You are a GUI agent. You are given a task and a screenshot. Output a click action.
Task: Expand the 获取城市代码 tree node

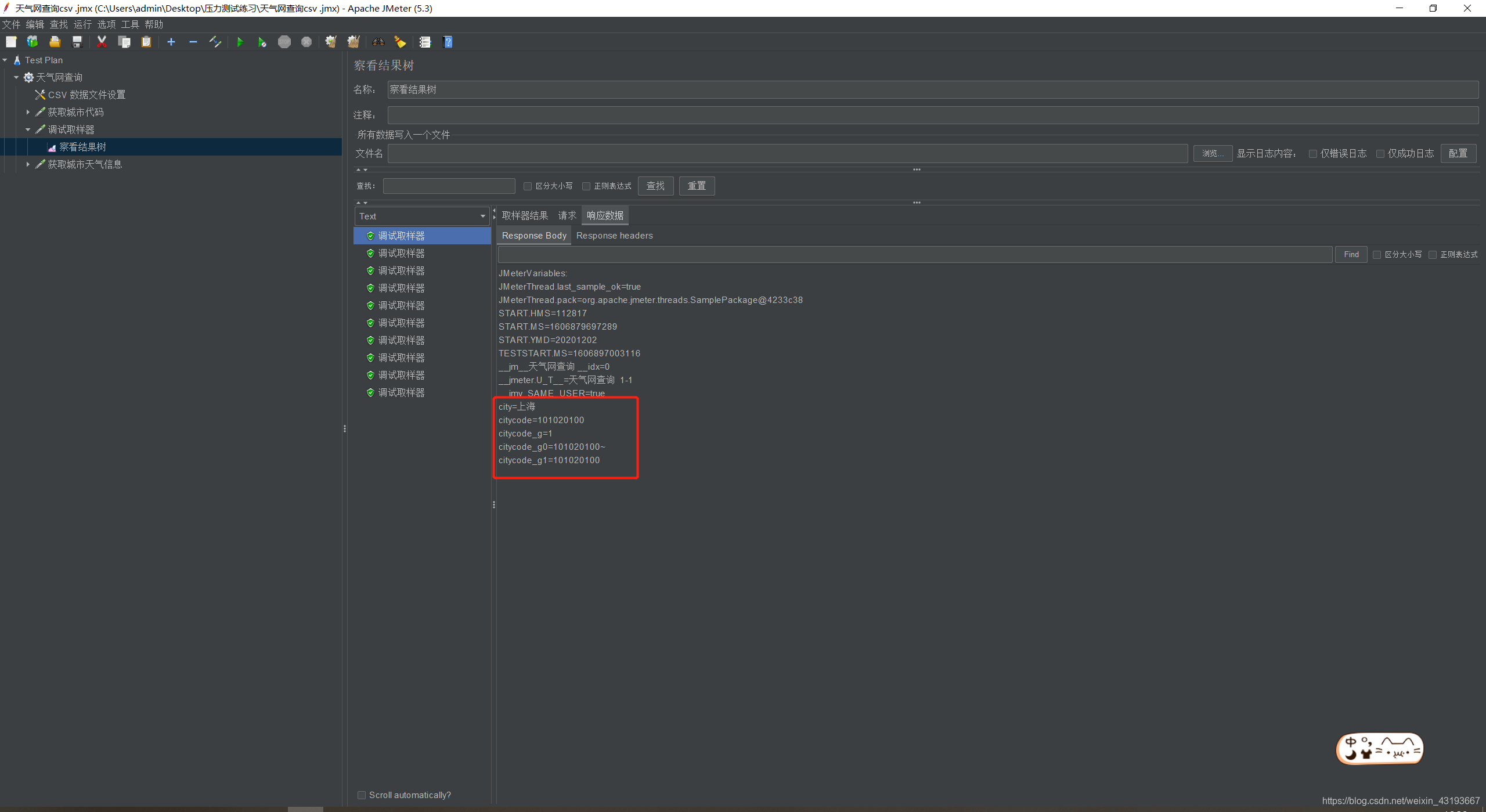(28, 112)
